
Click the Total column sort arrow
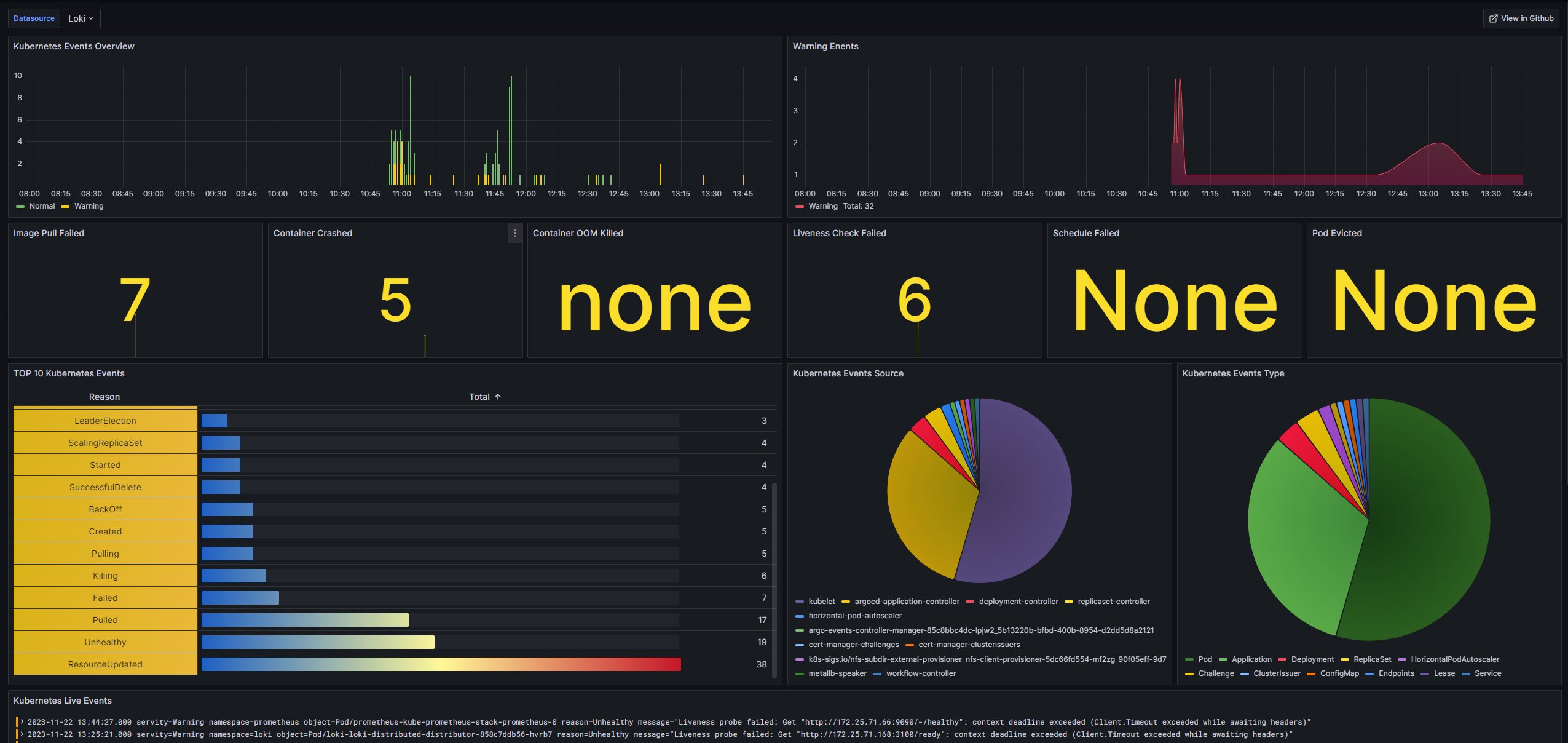click(x=498, y=397)
